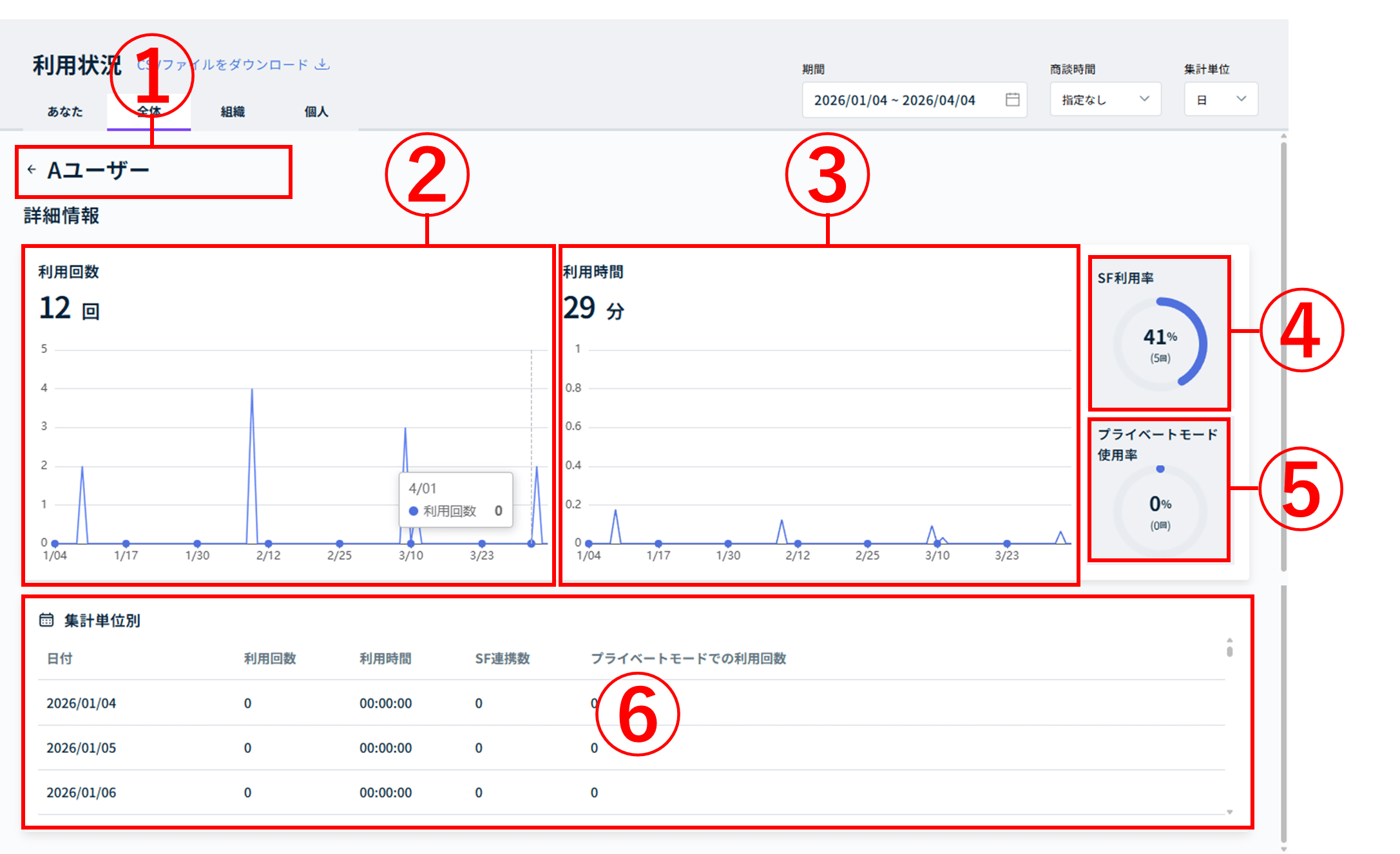Click the page vertical scrollbar
1400x854 pixels.
click(x=1283, y=354)
